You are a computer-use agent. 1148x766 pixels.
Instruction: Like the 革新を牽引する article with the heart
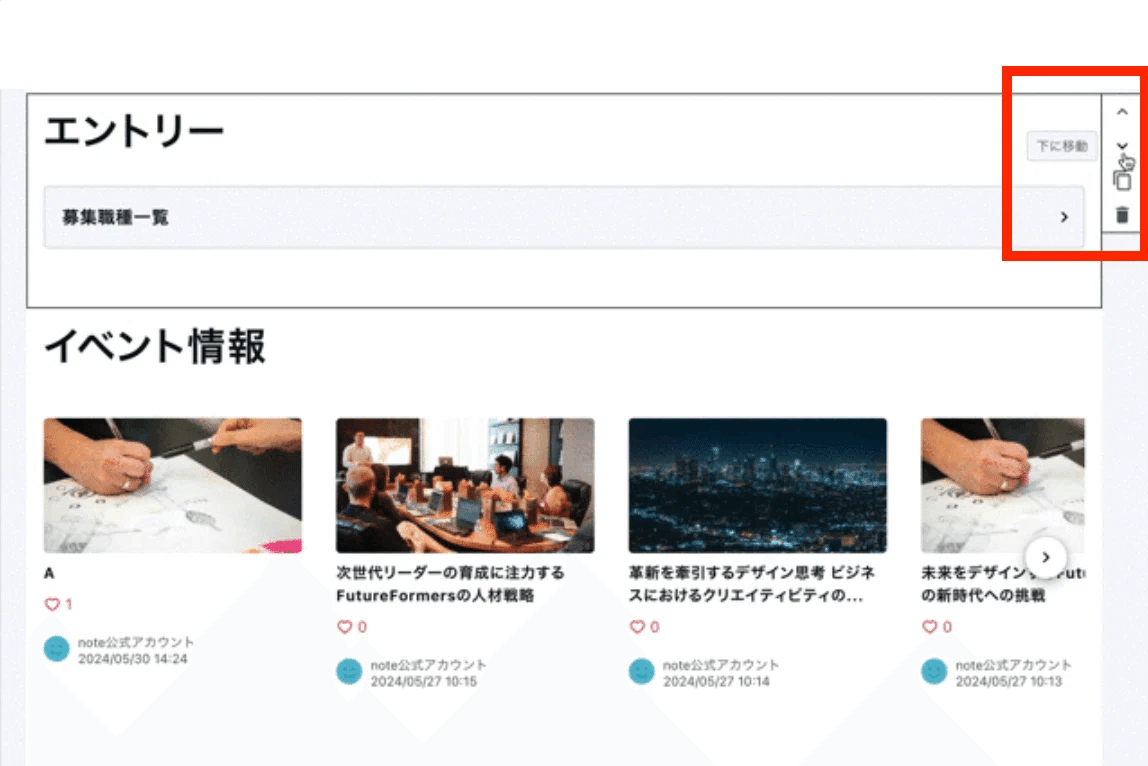click(637, 627)
